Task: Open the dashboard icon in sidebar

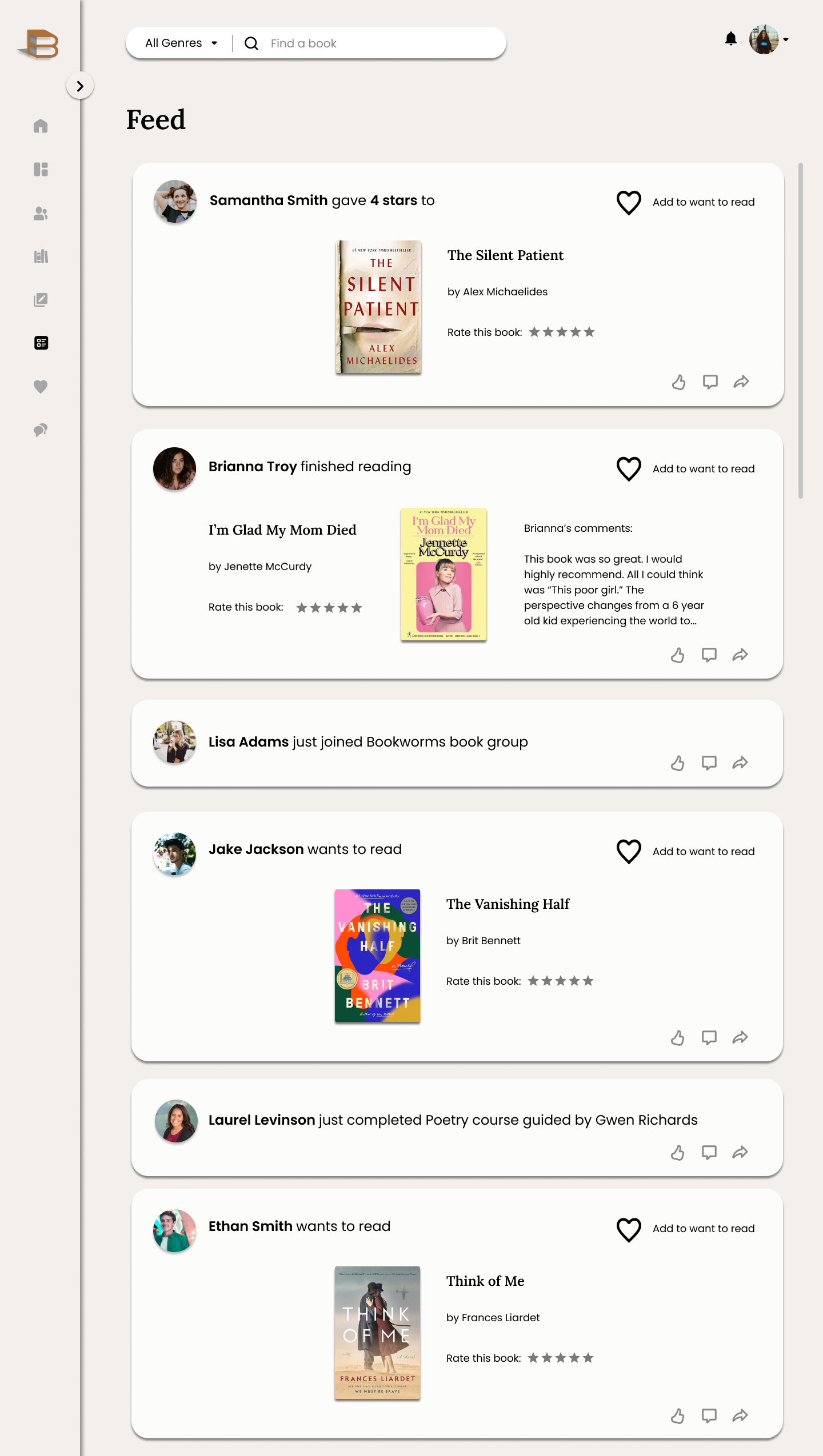Action: (41, 169)
